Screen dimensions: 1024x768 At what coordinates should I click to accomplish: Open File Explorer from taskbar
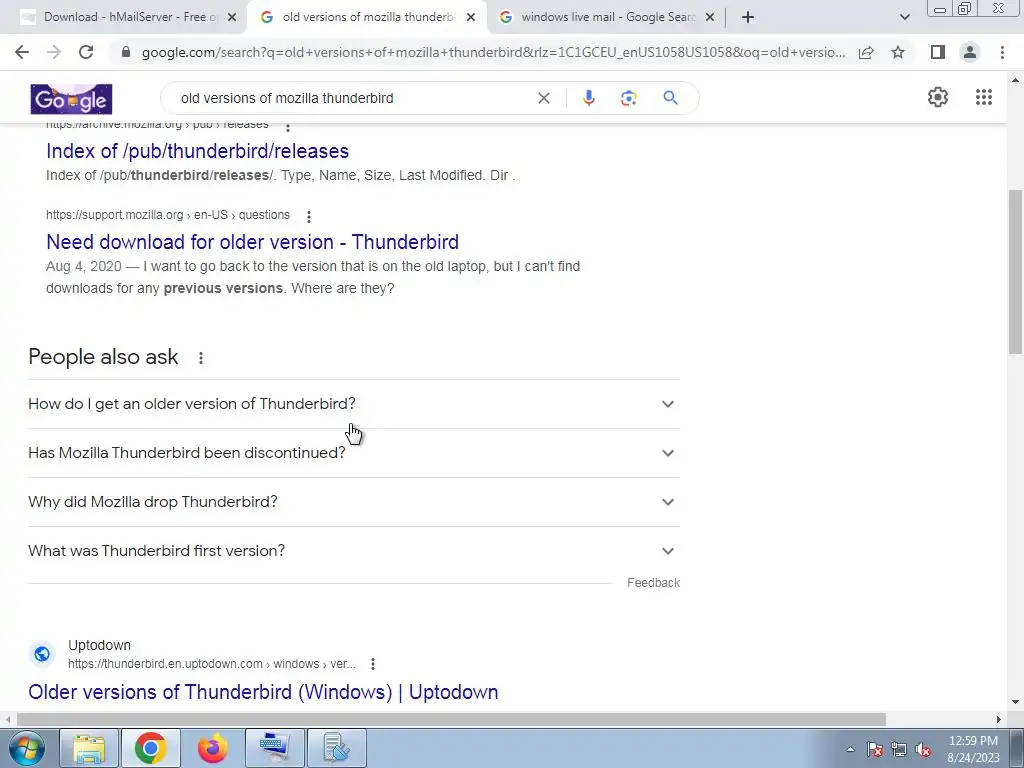click(89, 748)
